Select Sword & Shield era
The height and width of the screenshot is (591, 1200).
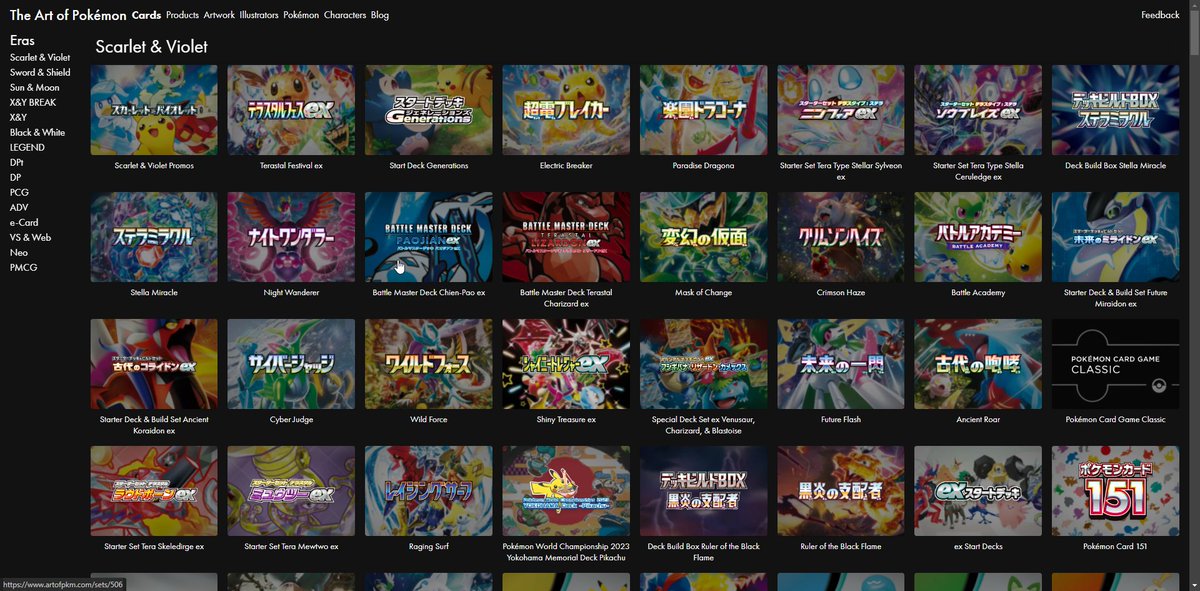[x=40, y=72]
